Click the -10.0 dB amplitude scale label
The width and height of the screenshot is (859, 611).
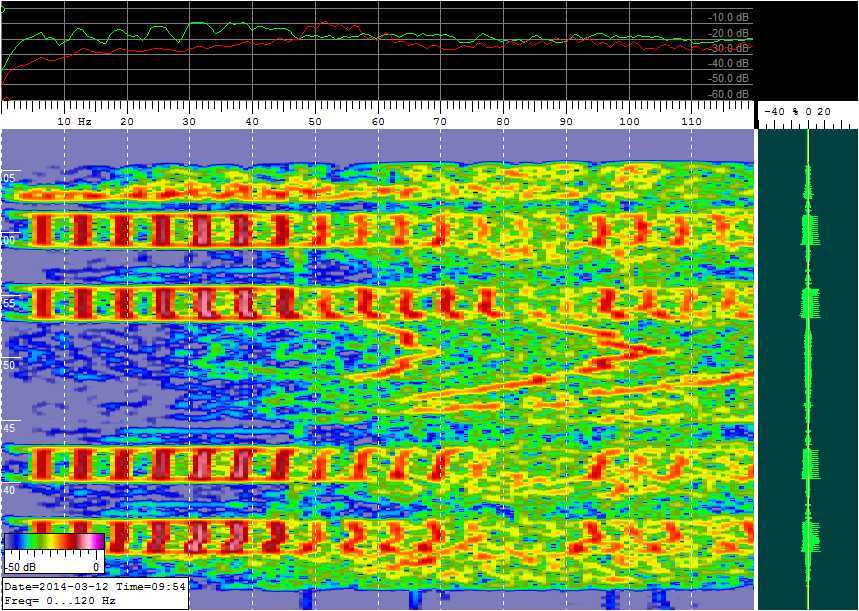point(729,18)
